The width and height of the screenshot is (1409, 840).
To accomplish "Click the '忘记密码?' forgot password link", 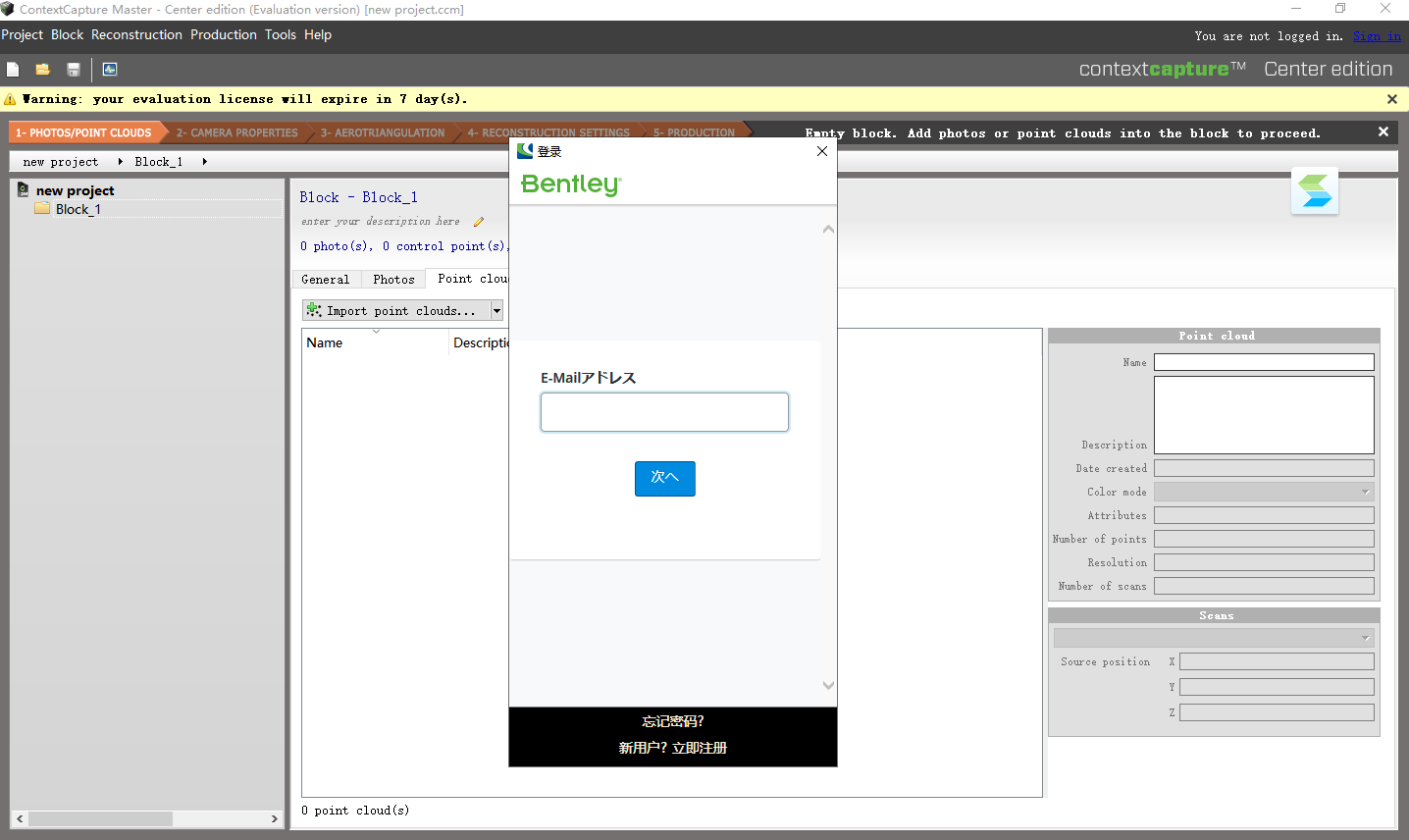I will (x=673, y=721).
